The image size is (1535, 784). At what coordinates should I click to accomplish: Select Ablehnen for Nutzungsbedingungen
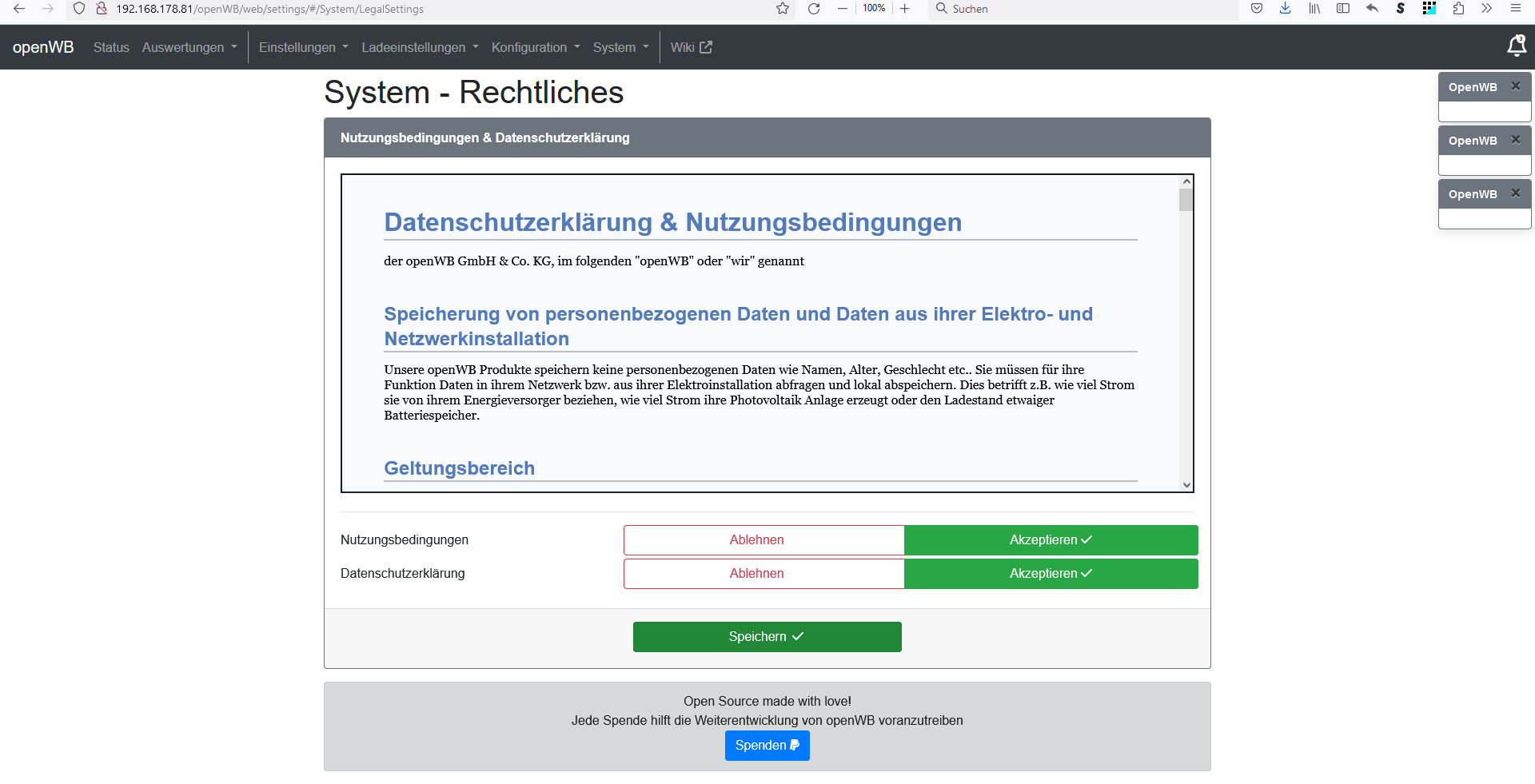pos(764,540)
